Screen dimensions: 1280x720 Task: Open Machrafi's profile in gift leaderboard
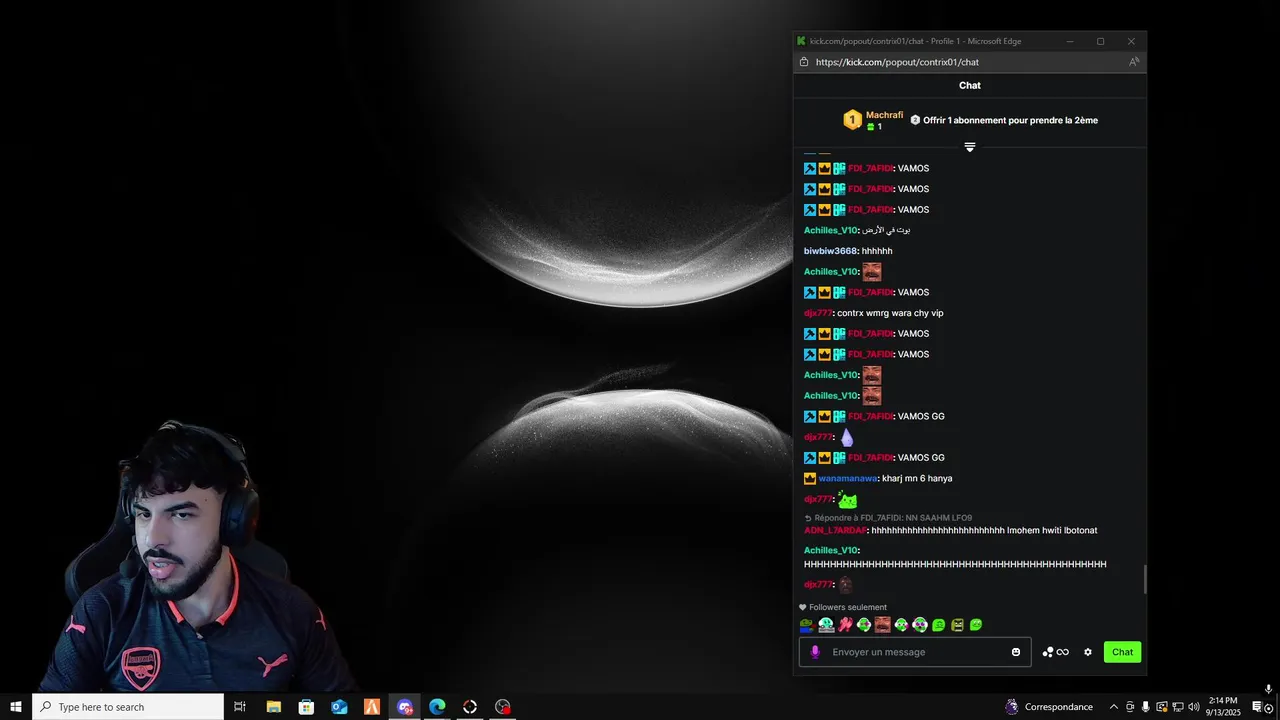pyautogui.click(x=884, y=115)
